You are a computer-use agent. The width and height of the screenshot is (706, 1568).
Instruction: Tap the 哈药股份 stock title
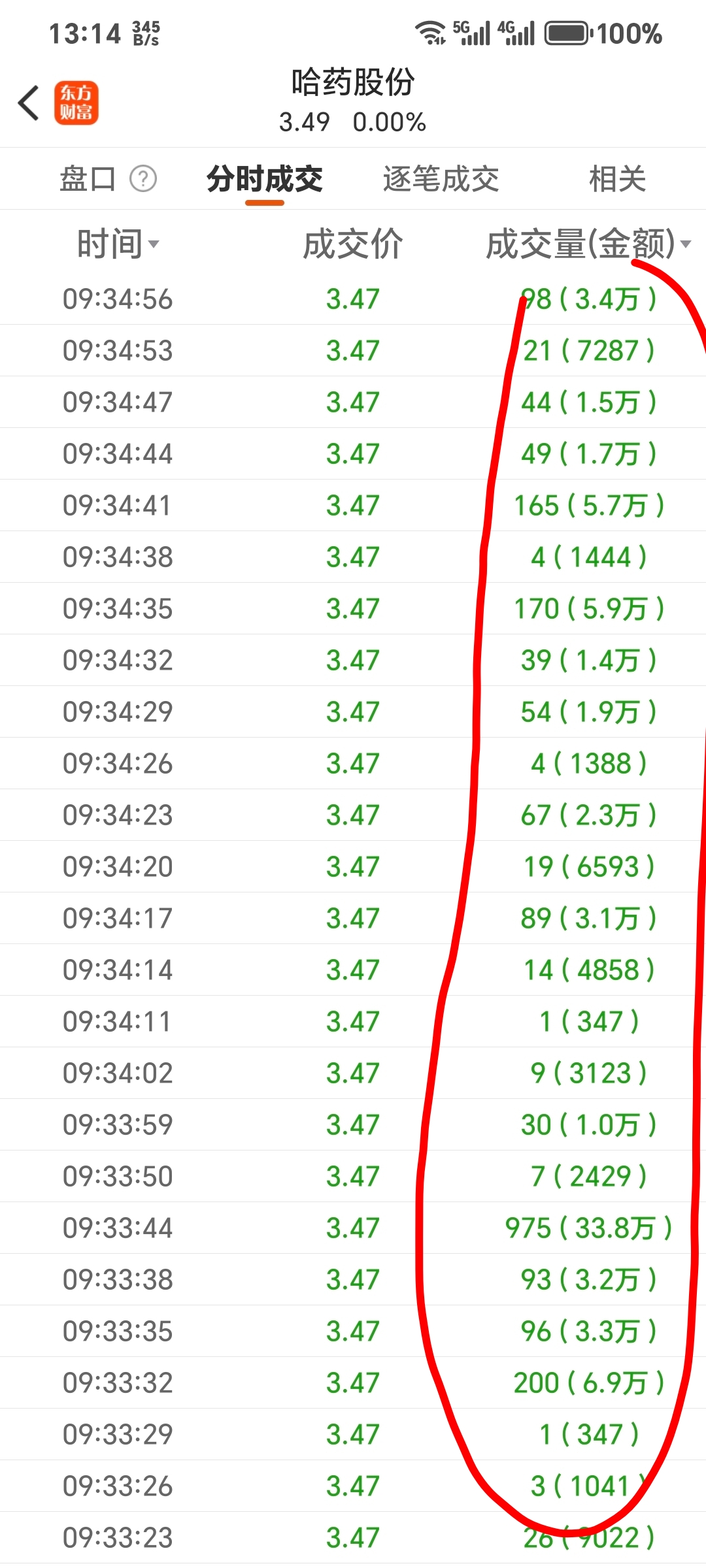click(x=353, y=82)
